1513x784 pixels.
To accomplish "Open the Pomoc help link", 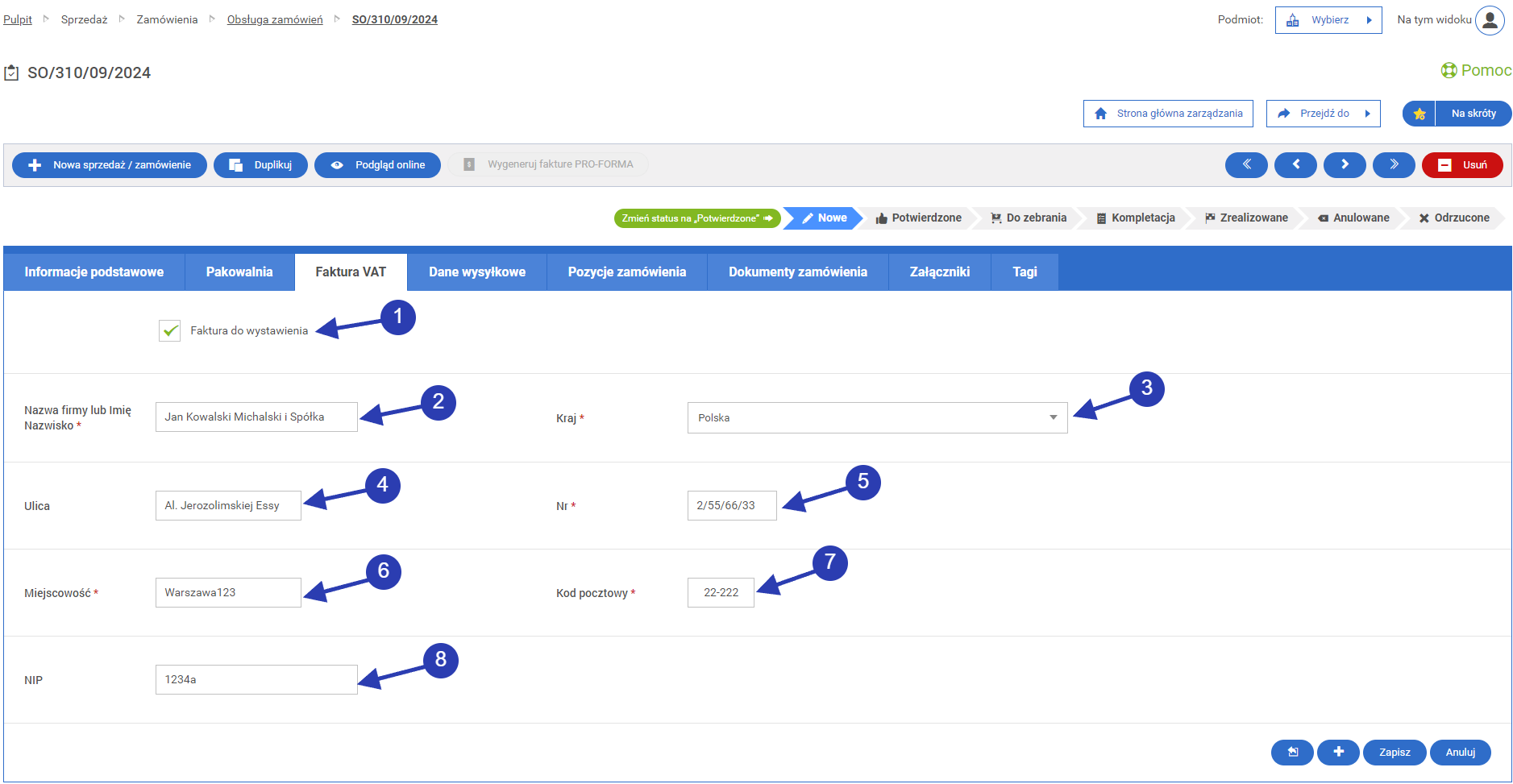I will pyautogui.click(x=1477, y=70).
